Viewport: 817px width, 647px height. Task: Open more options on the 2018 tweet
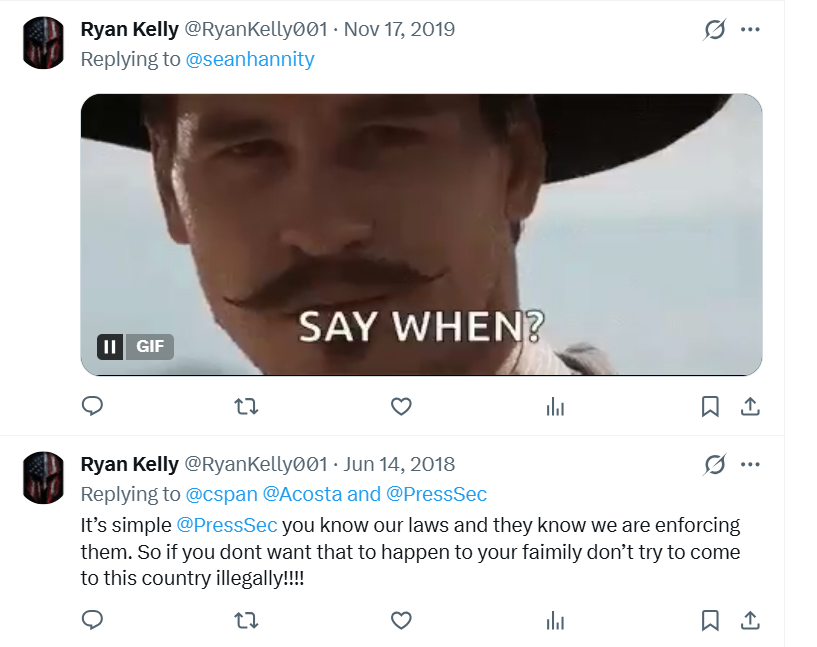pos(750,465)
